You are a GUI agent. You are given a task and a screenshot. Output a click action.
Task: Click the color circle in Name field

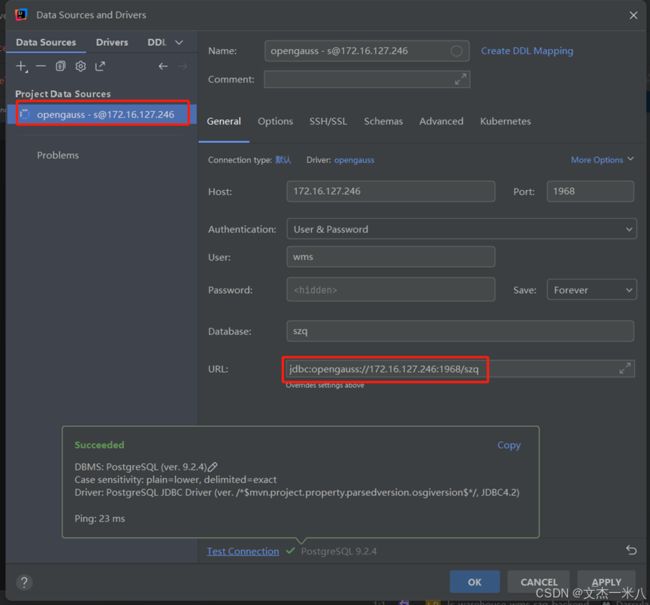pos(456,51)
